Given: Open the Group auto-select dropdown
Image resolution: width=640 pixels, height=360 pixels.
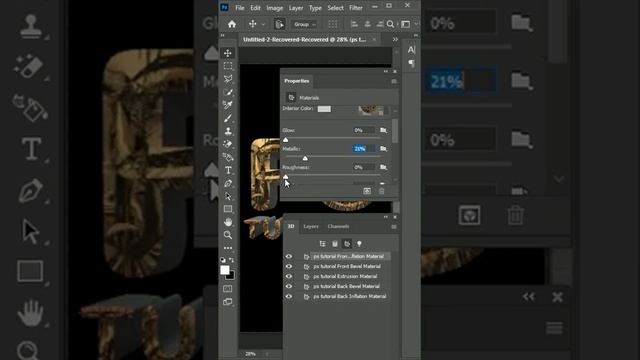Looking at the screenshot, I should [x=304, y=24].
